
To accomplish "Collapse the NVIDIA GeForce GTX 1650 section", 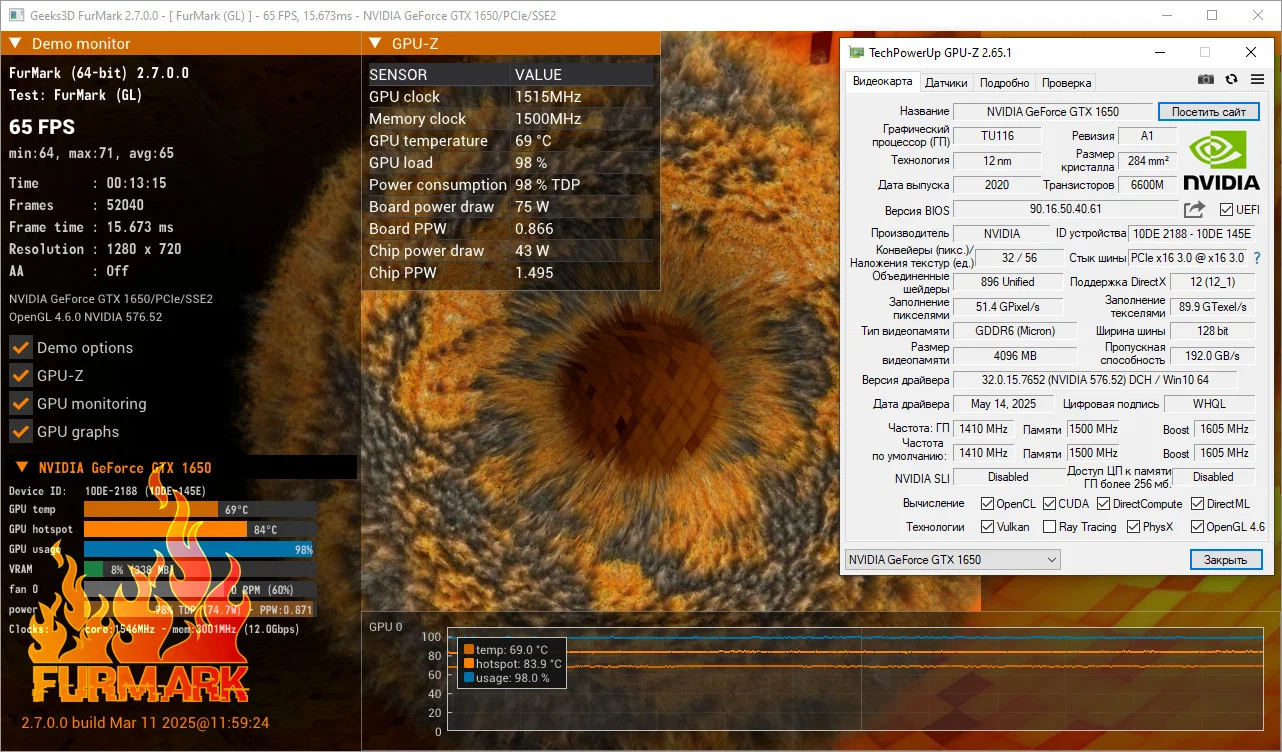I will 22,467.
